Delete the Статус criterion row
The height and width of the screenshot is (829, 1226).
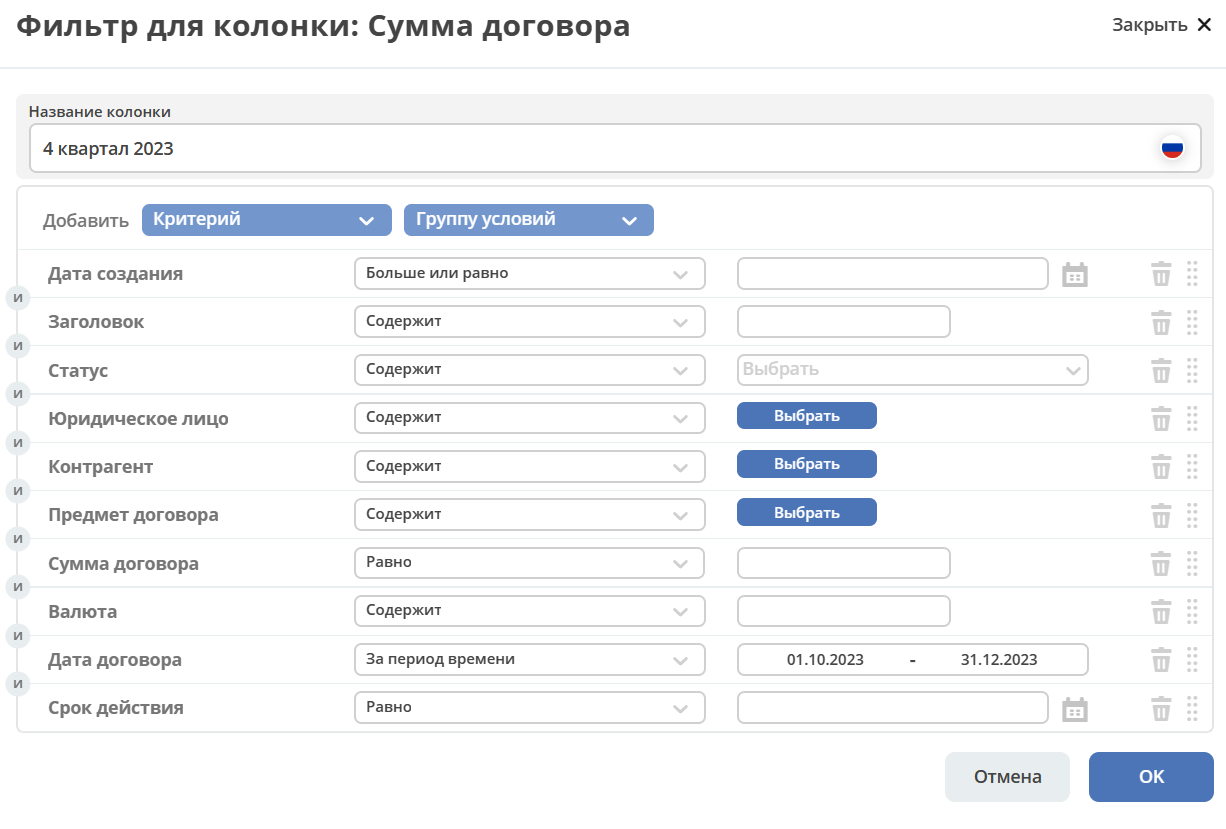tap(1161, 370)
